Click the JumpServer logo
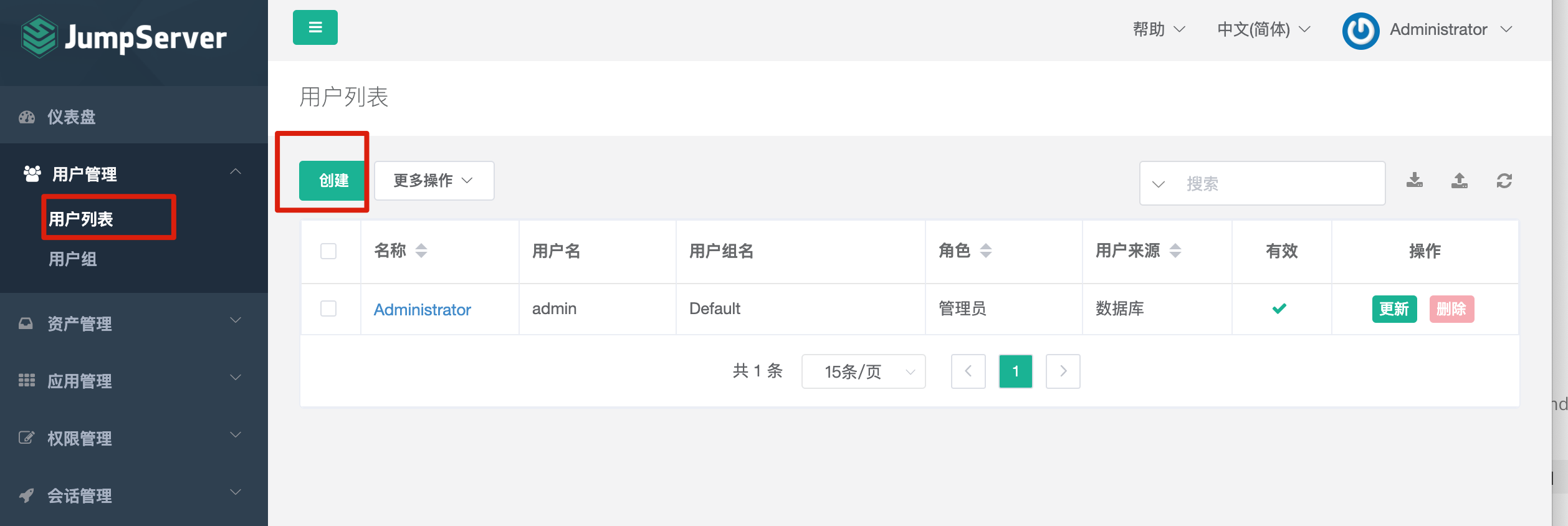The image size is (1568, 526). (x=124, y=37)
